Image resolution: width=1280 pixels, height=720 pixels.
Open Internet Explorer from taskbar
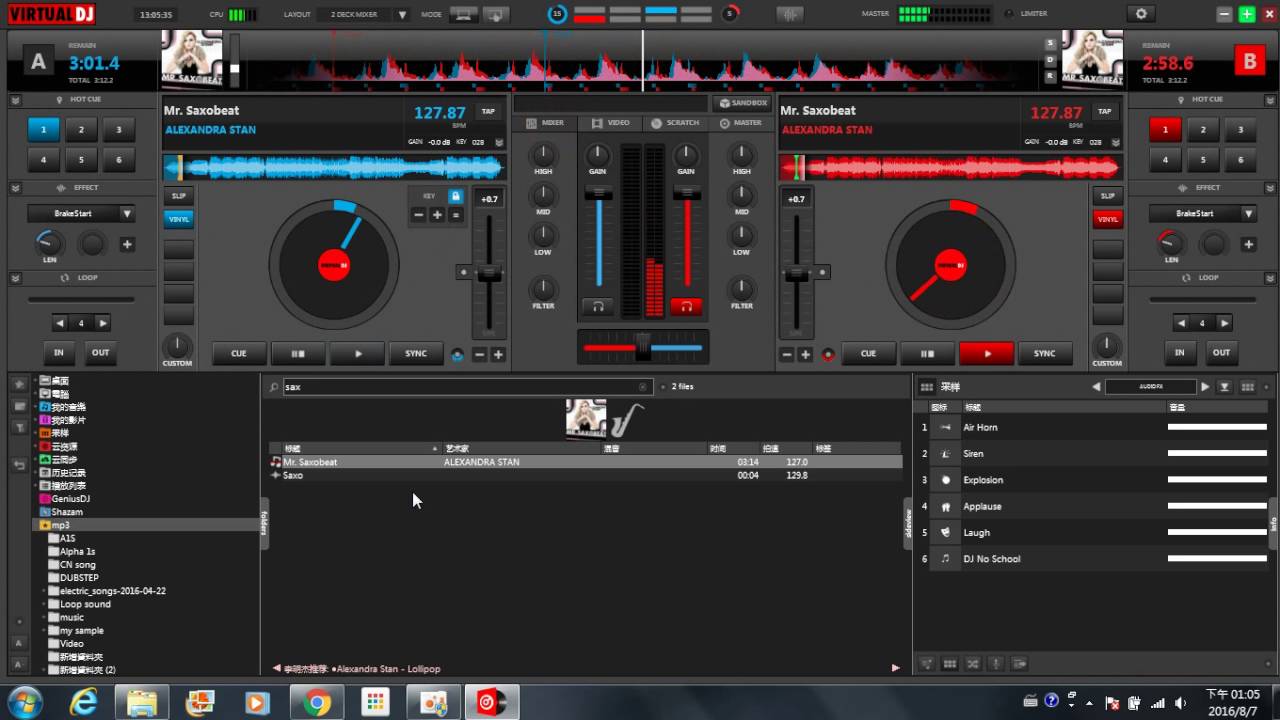pos(84,703)
